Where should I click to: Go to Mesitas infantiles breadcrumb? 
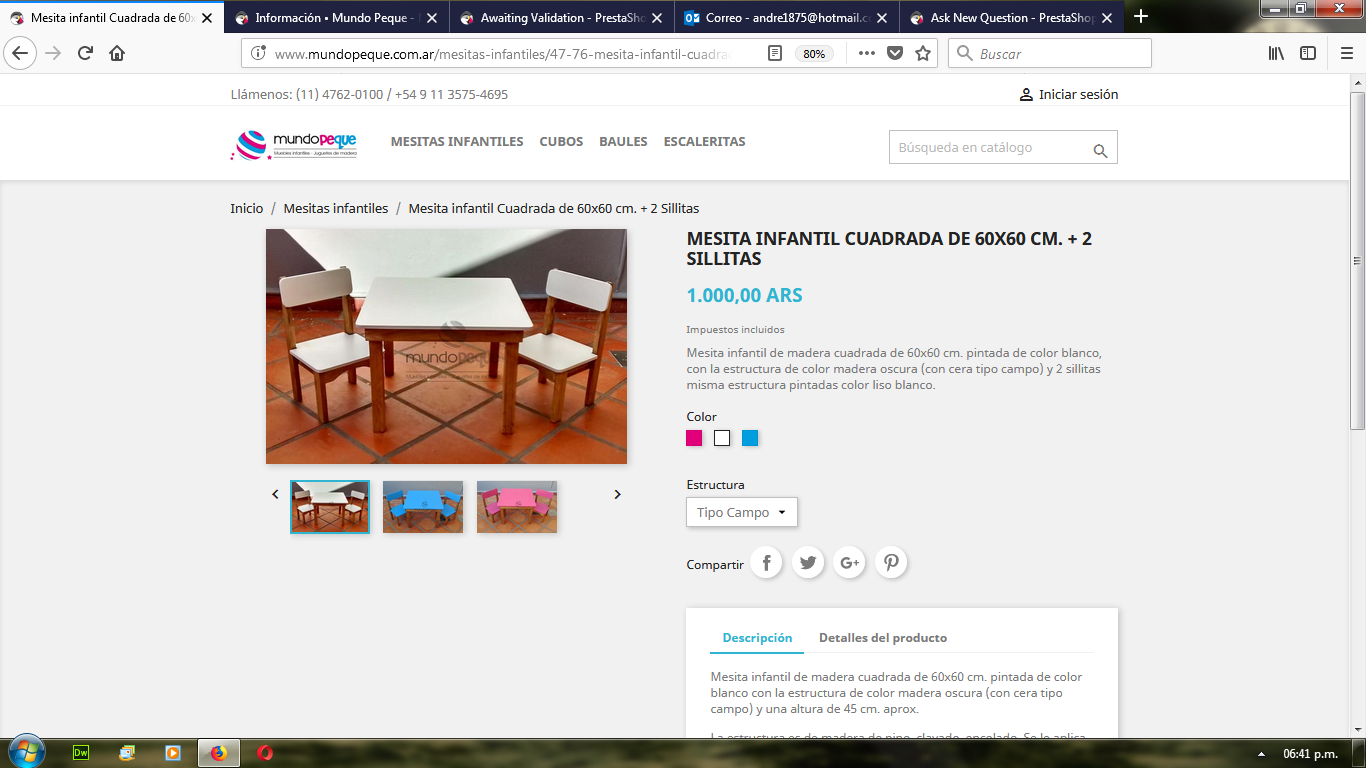[x=336, y=209]
